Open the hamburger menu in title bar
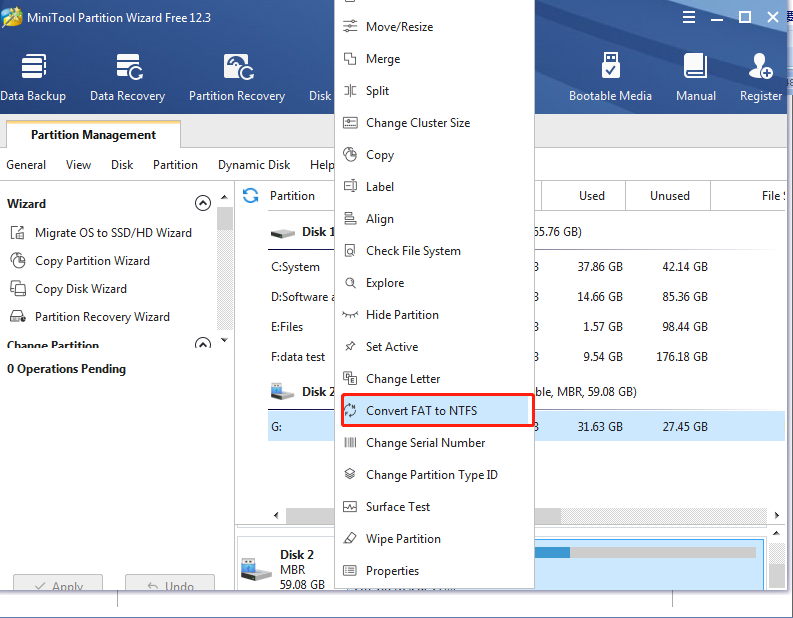Screen dimensions: 793x618 click(689, 17)
